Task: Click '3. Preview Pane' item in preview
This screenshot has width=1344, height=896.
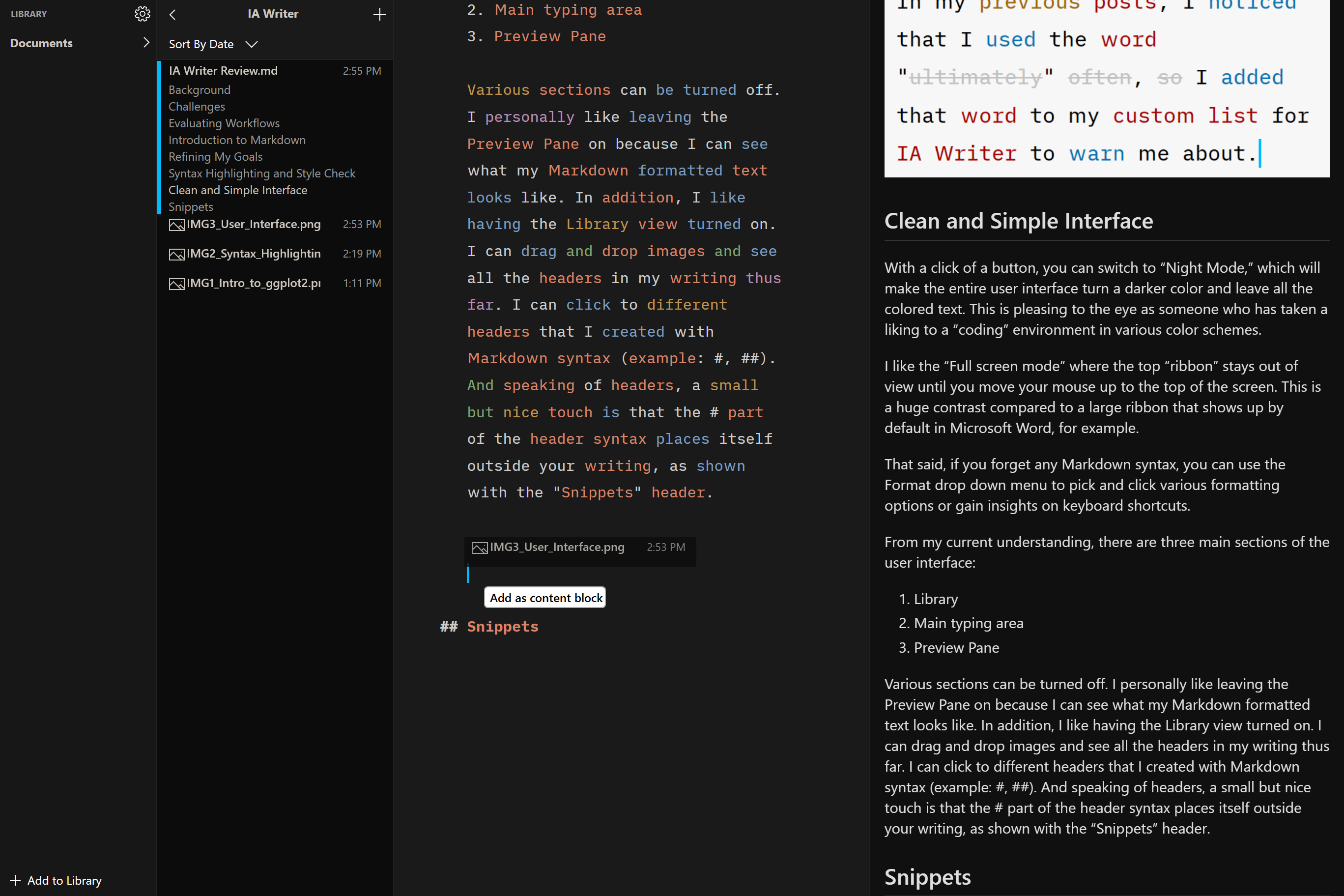Action: [949, 647]
